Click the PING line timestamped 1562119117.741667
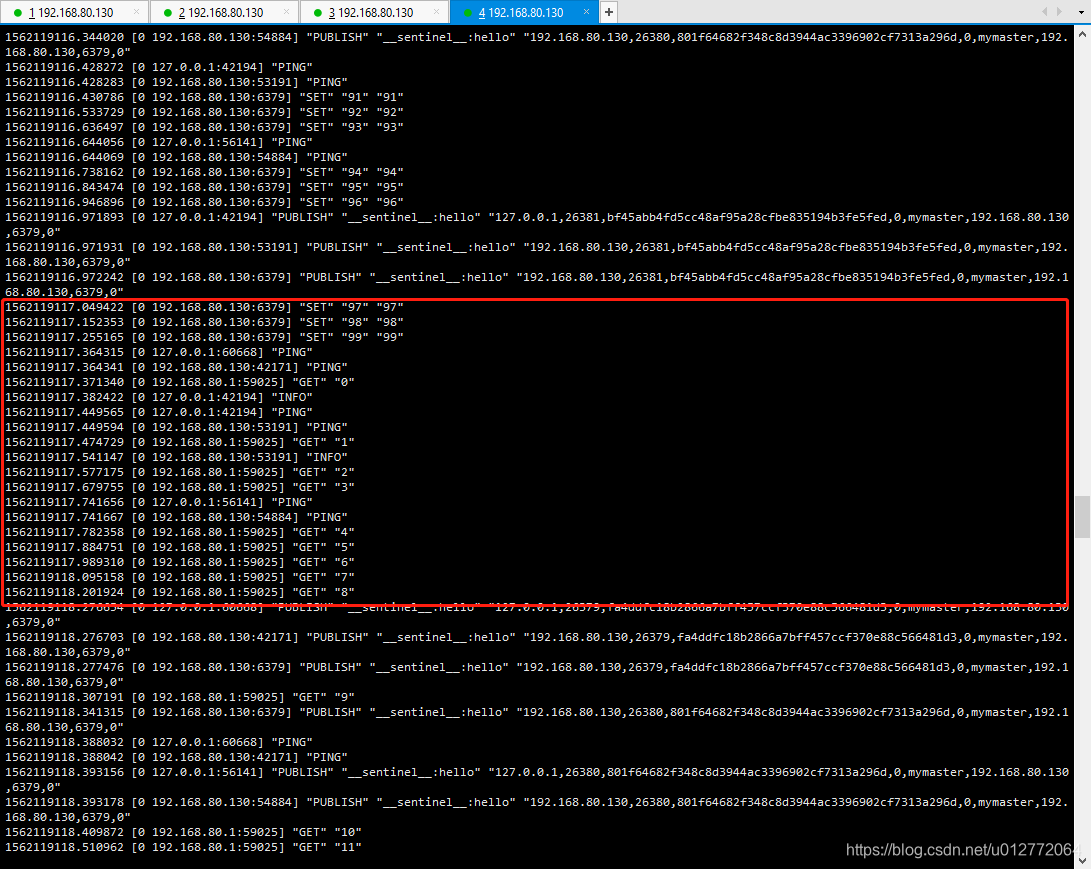This screenshot has width=1091, height=869. pos(177,517)
